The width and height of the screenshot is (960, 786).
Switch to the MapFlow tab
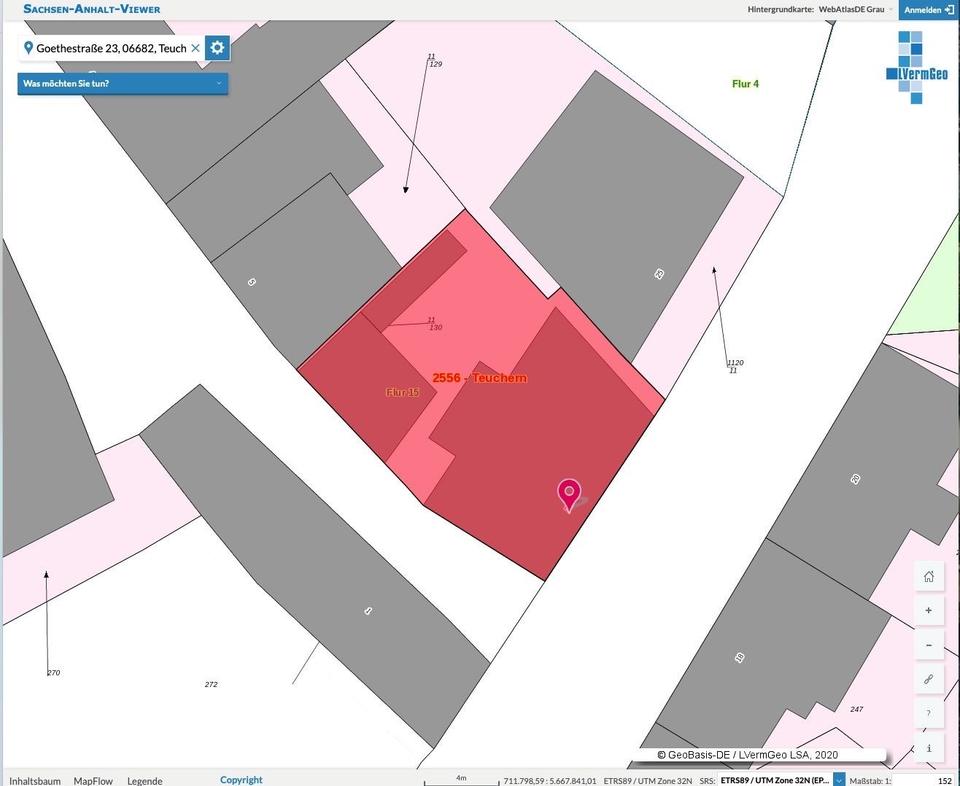pos(93,780)
